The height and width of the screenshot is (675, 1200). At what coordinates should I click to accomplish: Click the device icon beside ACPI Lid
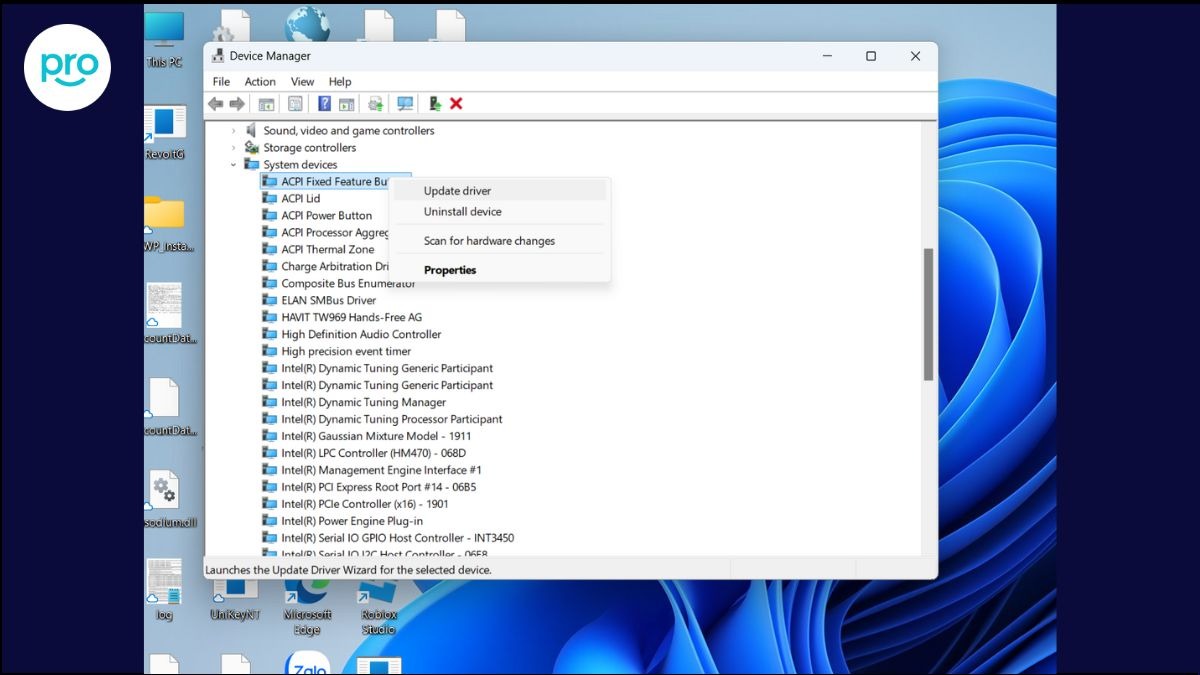tap(269, 199)
